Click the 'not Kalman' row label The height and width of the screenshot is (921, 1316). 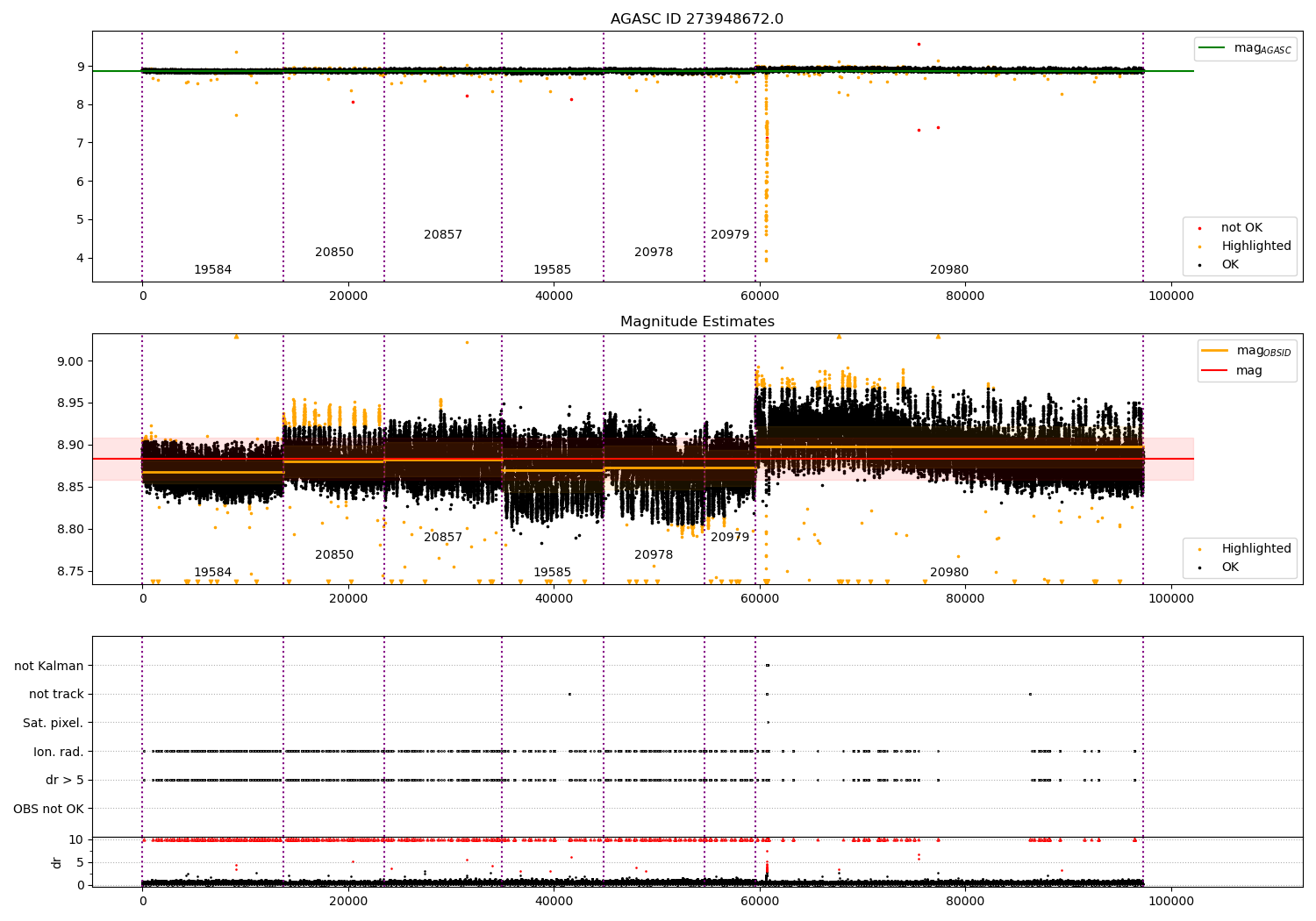pos(49,667)
